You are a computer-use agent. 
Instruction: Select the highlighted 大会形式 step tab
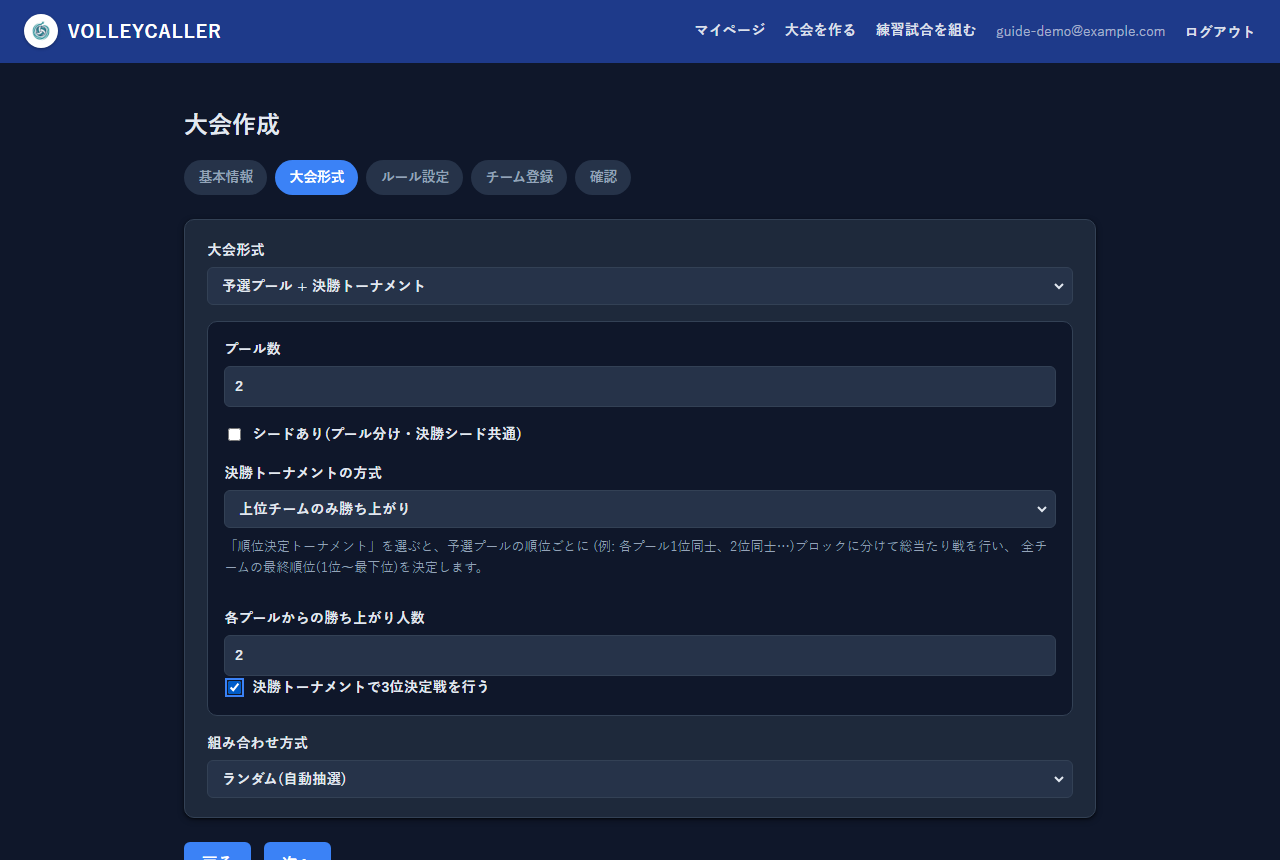coord(316,177)
